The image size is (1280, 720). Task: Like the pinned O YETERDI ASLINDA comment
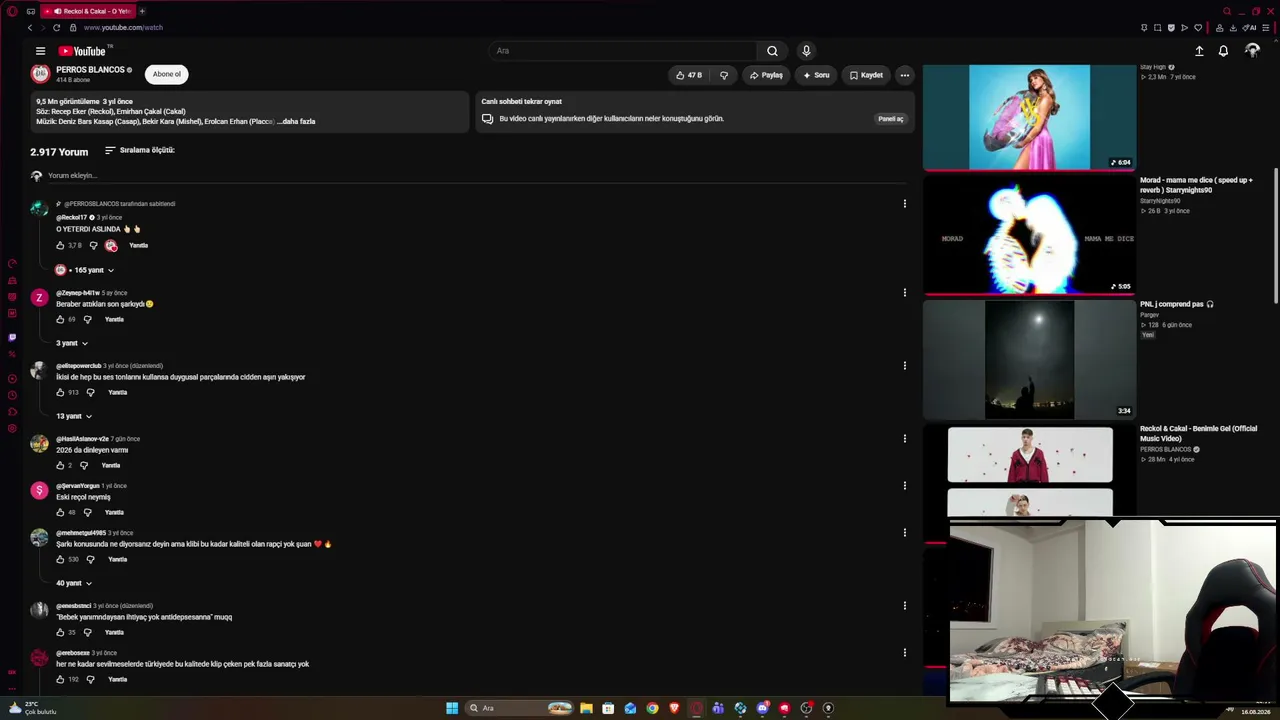(60, 246)
